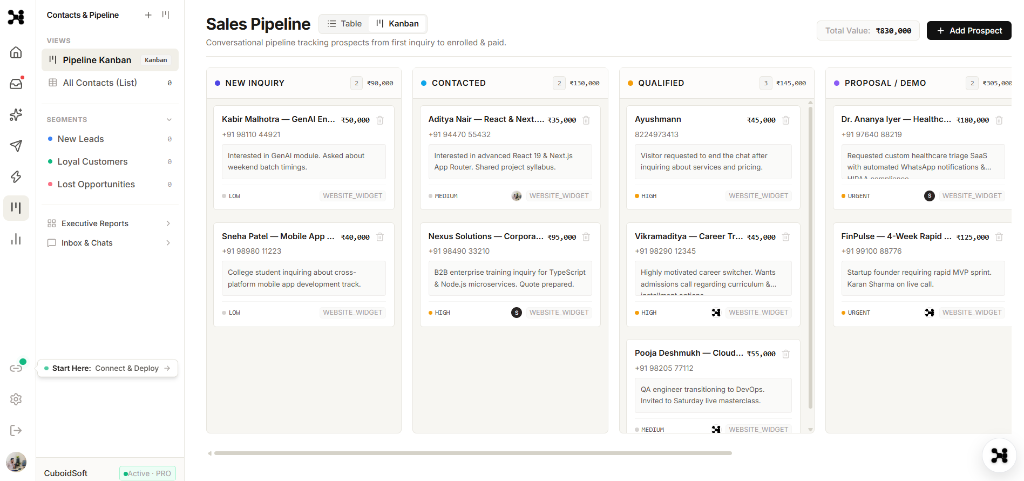Click the Qualified column orange dot

coord(630,84)
